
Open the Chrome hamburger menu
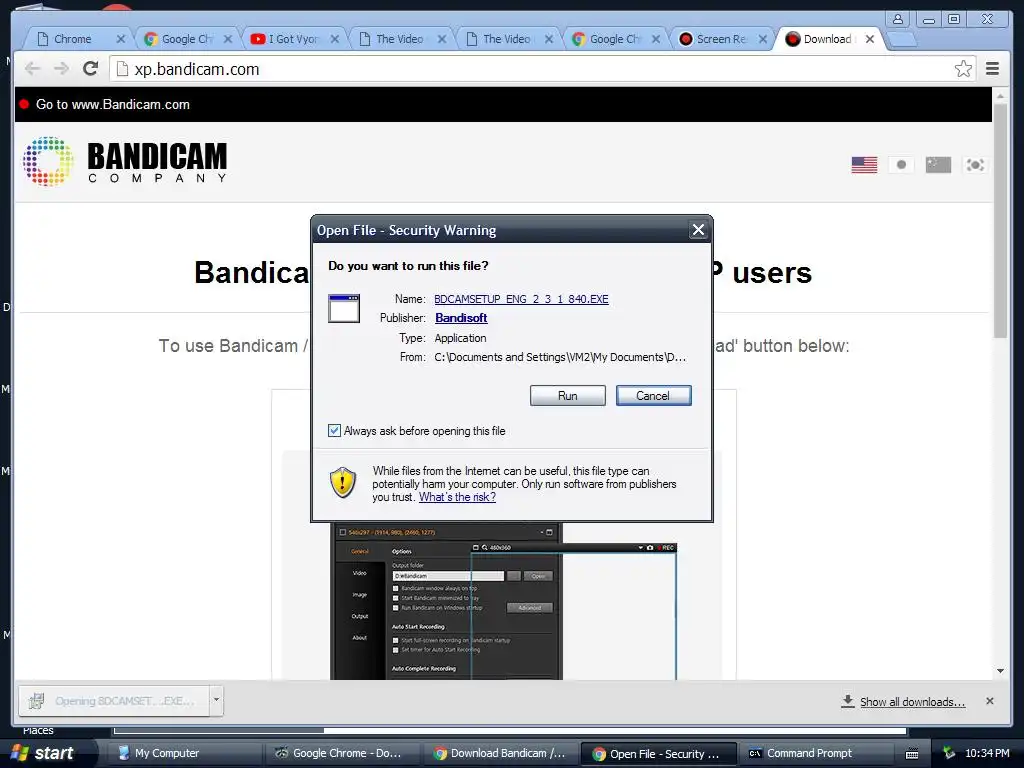[992, 69]
